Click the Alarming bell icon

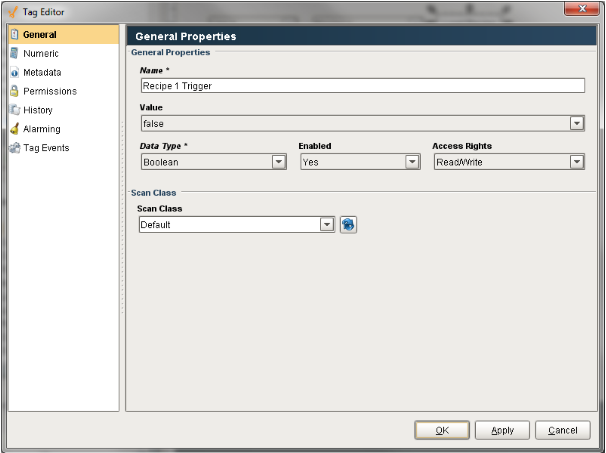14,129
